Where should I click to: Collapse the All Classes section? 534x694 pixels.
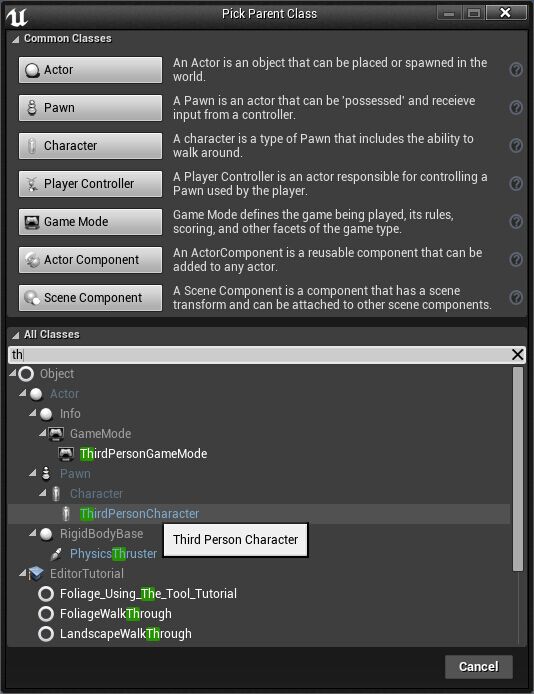point(15,335)
